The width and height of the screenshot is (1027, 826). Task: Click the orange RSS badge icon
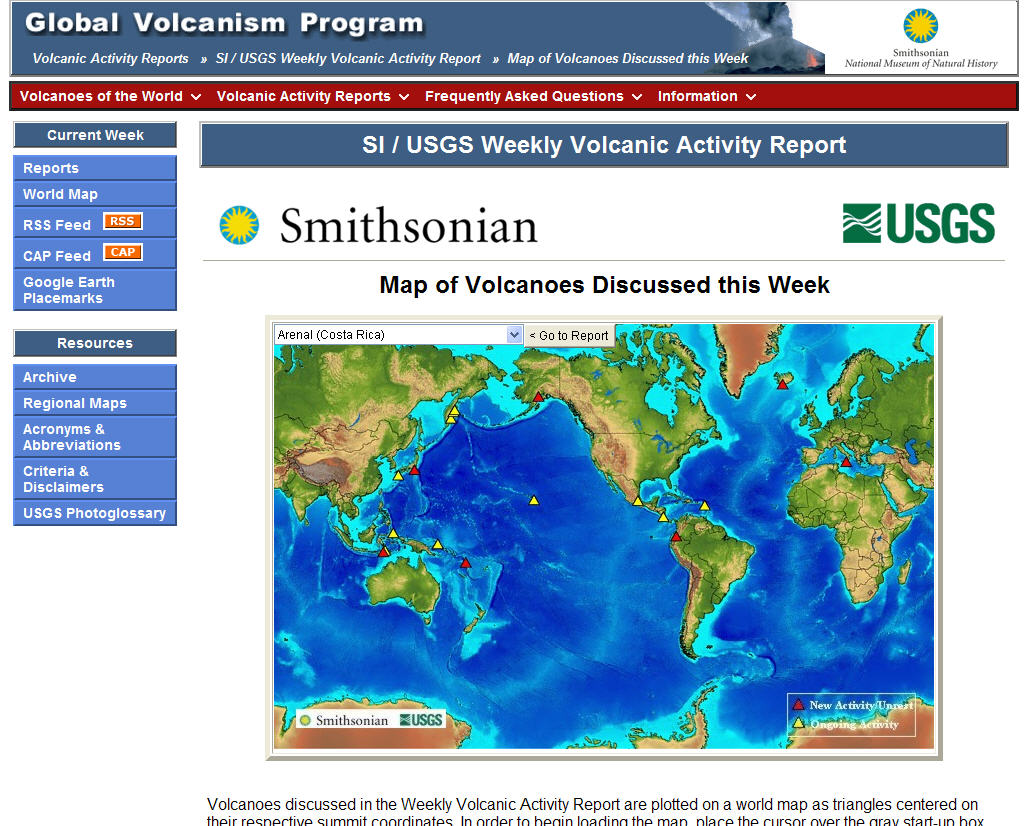(x=122, y=221)
